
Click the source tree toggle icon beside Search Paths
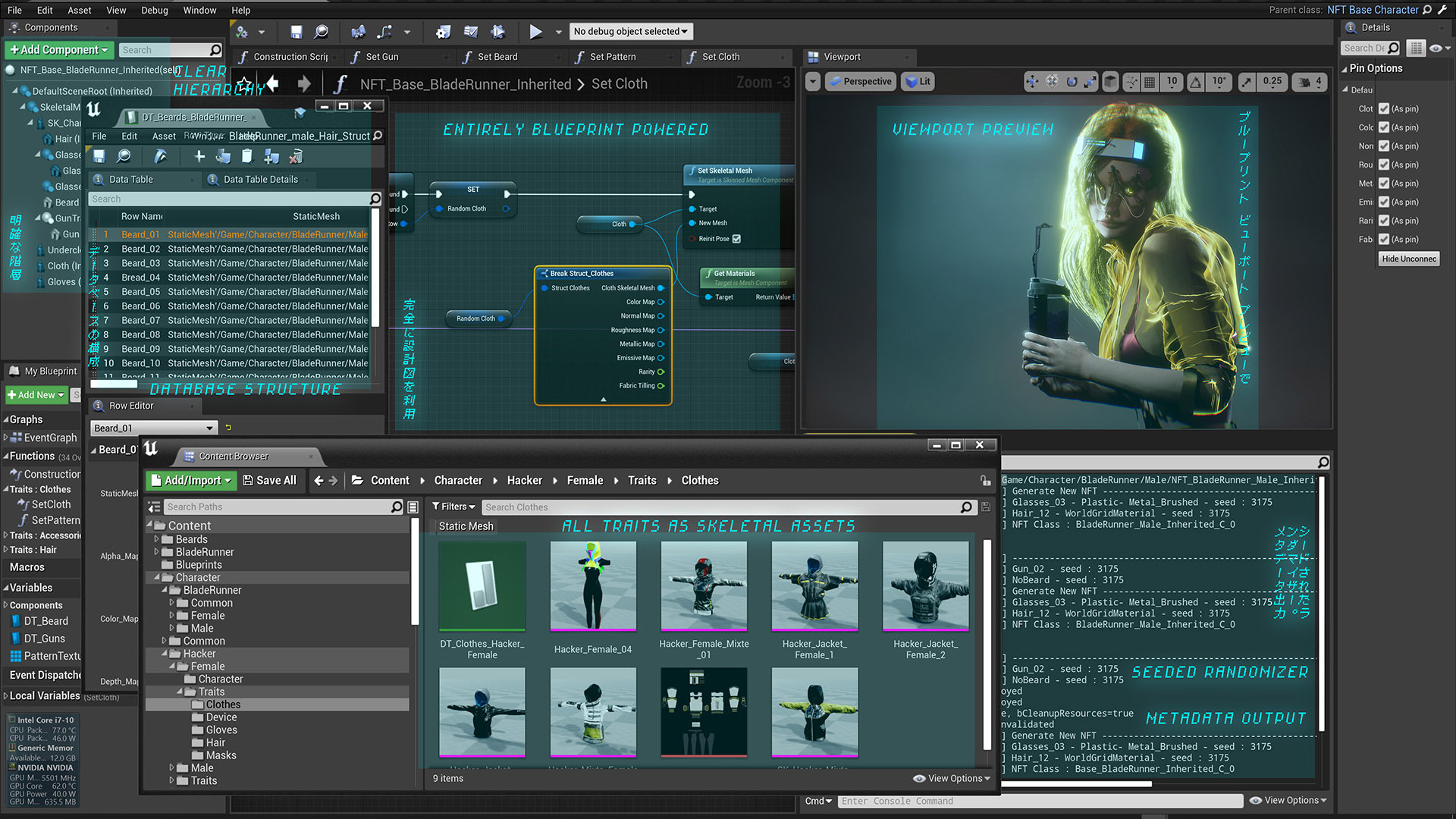click(154, 507)
